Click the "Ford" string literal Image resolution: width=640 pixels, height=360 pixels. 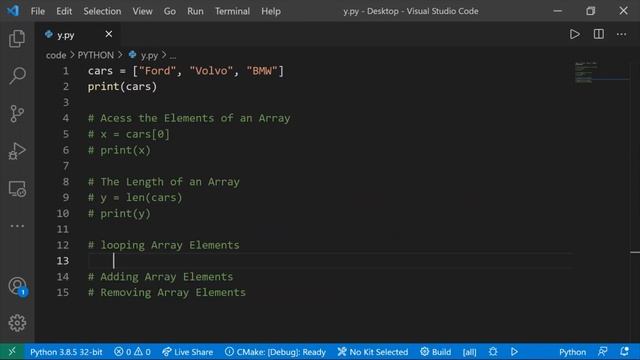[157, 71]
